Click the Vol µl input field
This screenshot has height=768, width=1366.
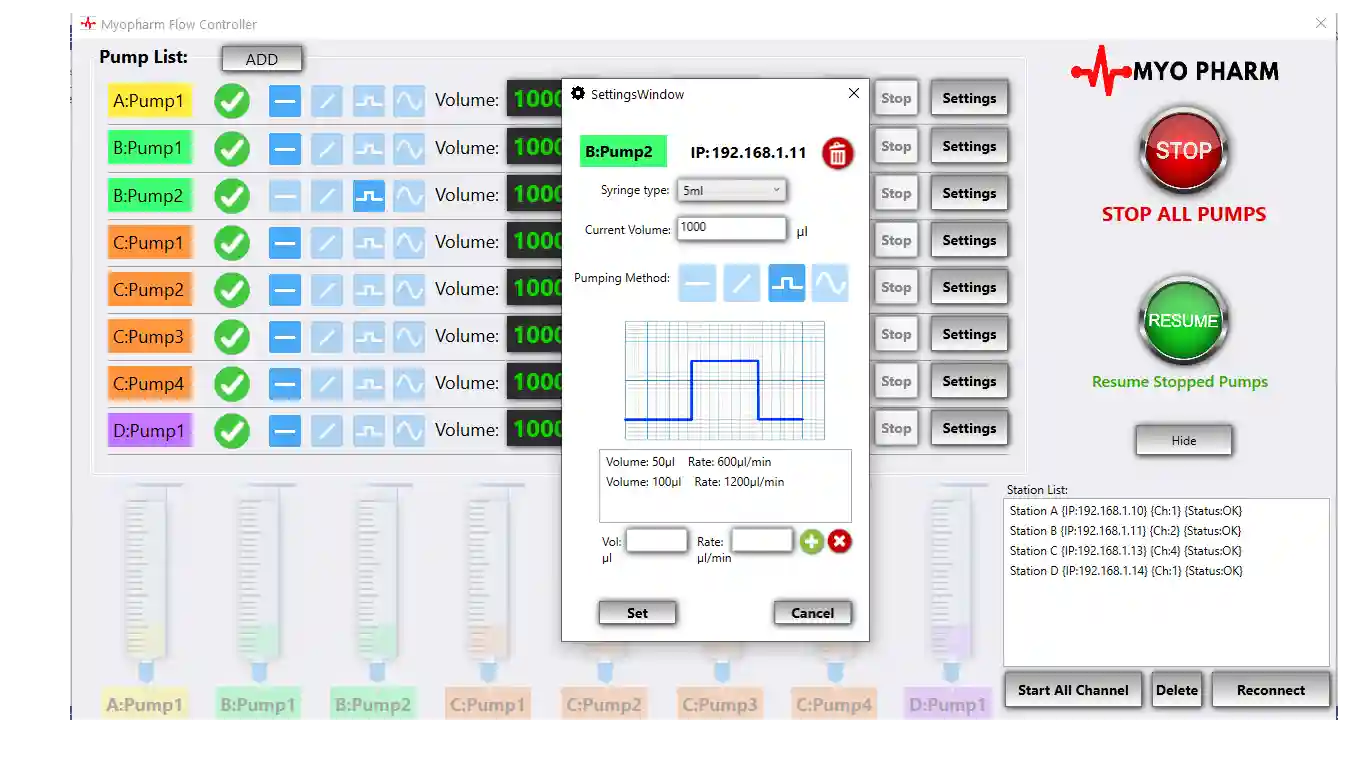(657, 541)
